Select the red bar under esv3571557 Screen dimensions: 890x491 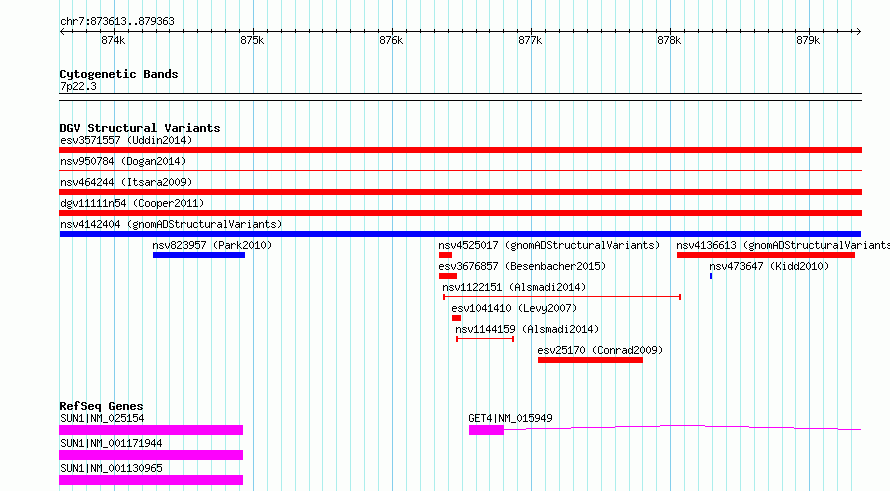(x=460, y=150)
